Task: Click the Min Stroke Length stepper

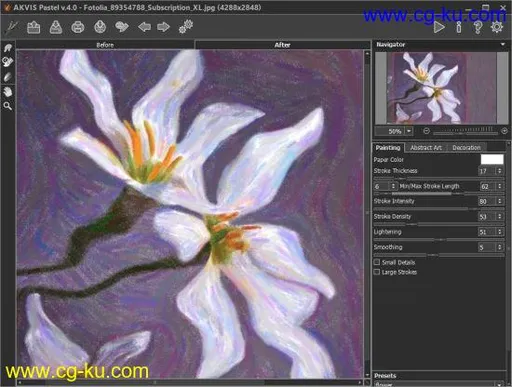Action: 394,186
